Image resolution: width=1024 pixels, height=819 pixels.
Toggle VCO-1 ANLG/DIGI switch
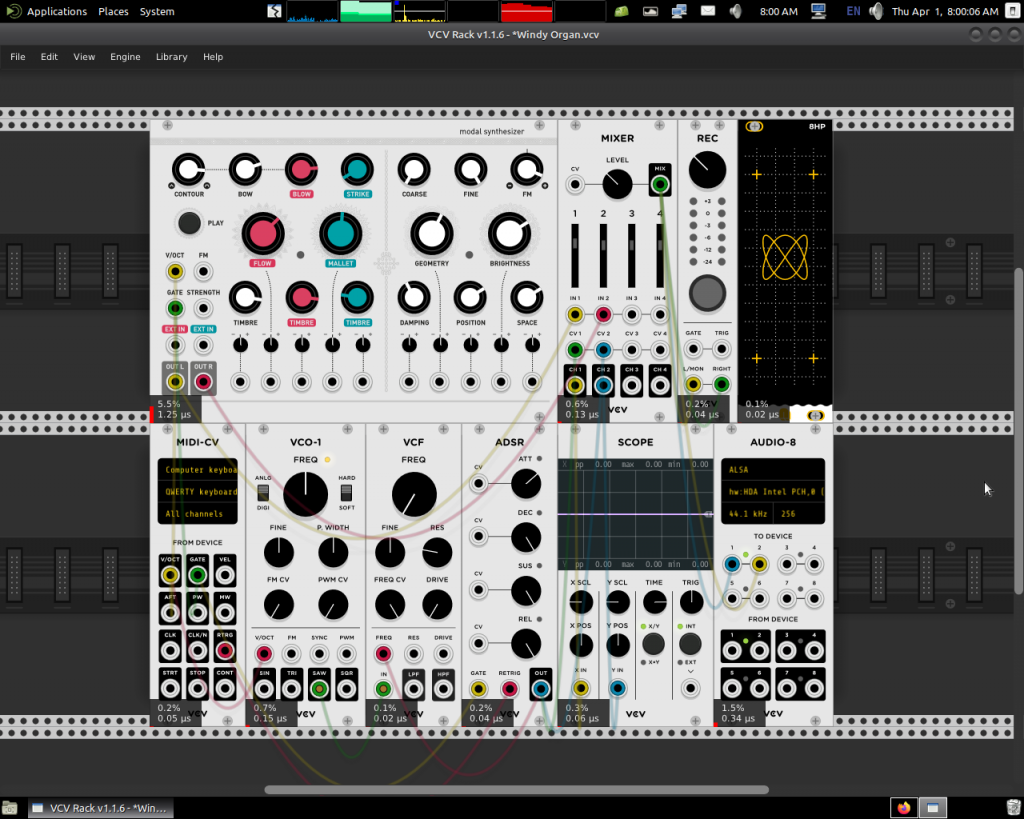tap(263, 492)
